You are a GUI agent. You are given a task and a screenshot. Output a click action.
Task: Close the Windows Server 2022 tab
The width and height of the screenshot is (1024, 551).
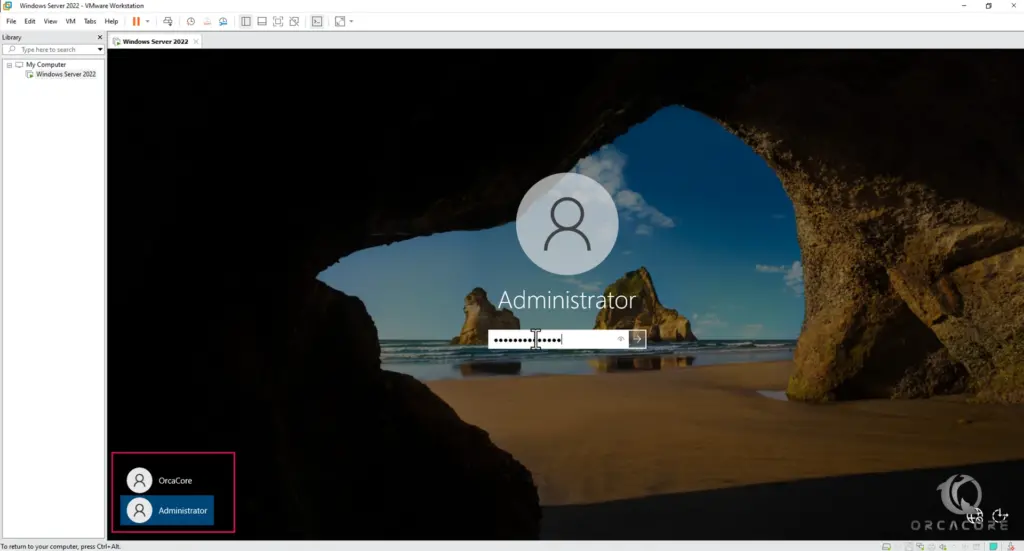tap(196, 41)
